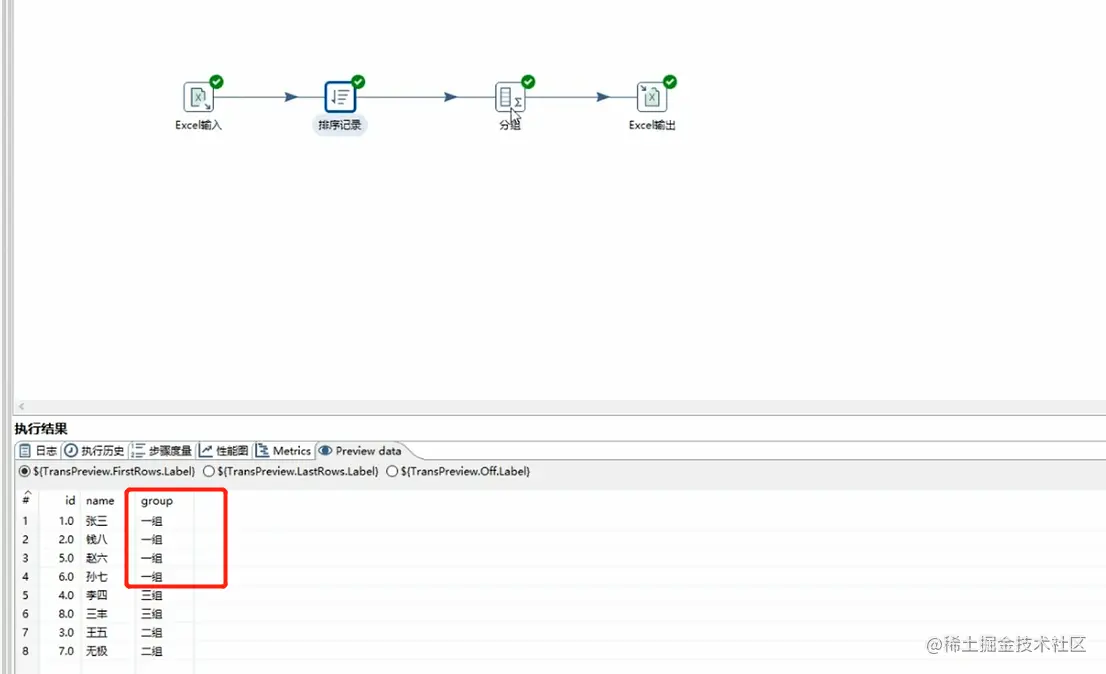This screenshot has height=674, width=1106.
Task: Click id cell 6.0
Action: 66,577
